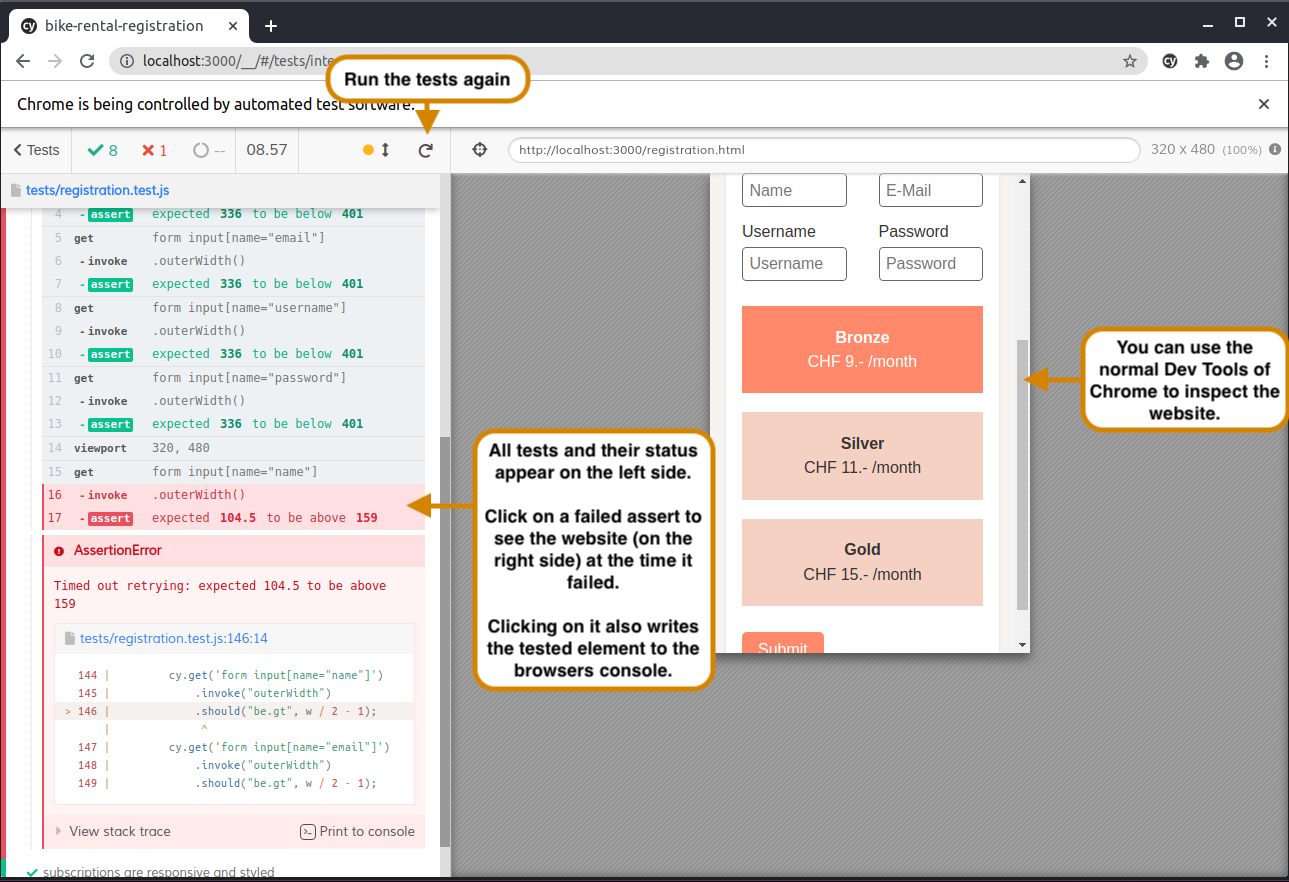The height and width of the screenshot is (882, 1289).
Task: Open the Chrome extensions puzzle icon
Action: pos(1202,61)
